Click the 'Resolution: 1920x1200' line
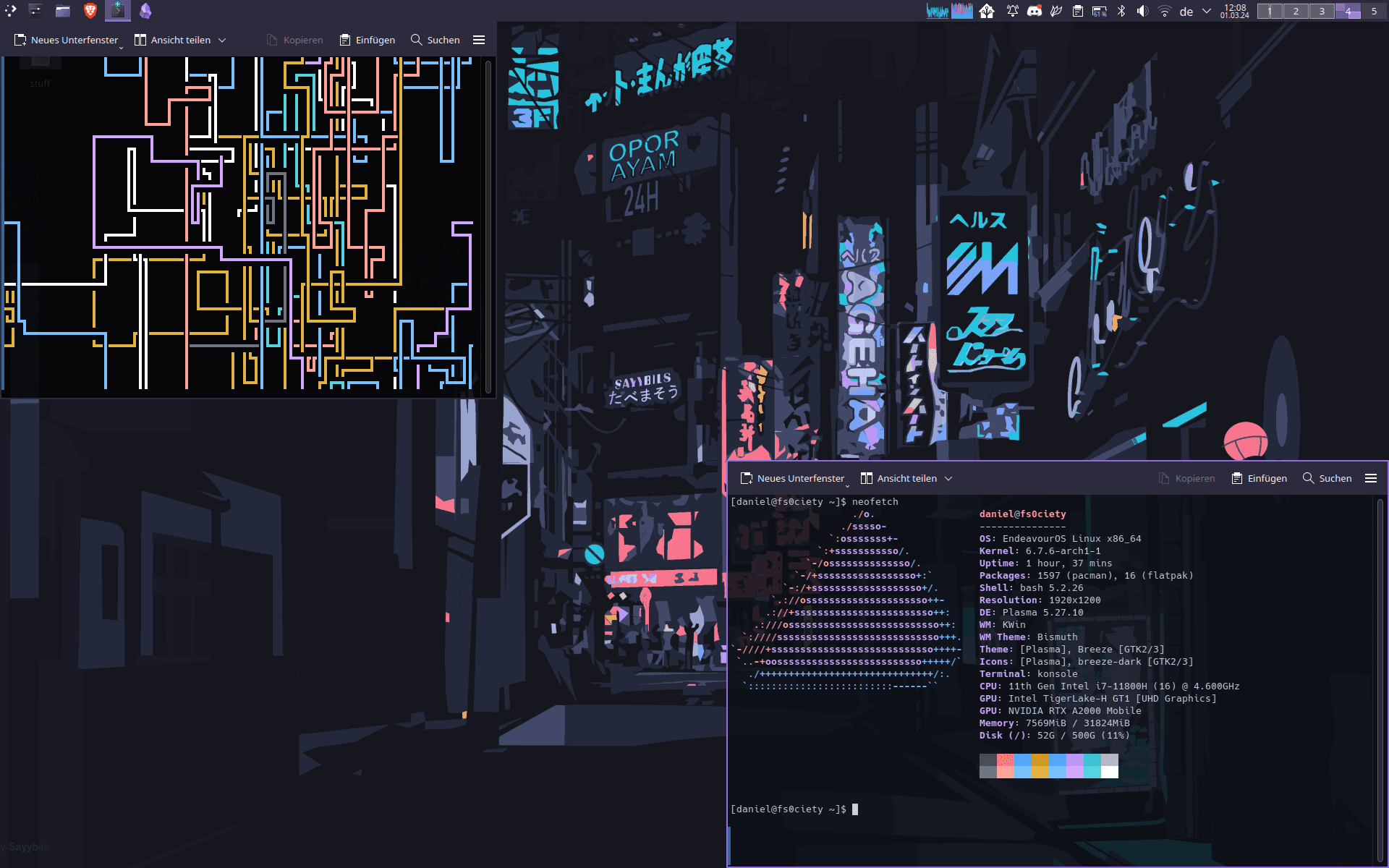 [x=1040, y=600]
